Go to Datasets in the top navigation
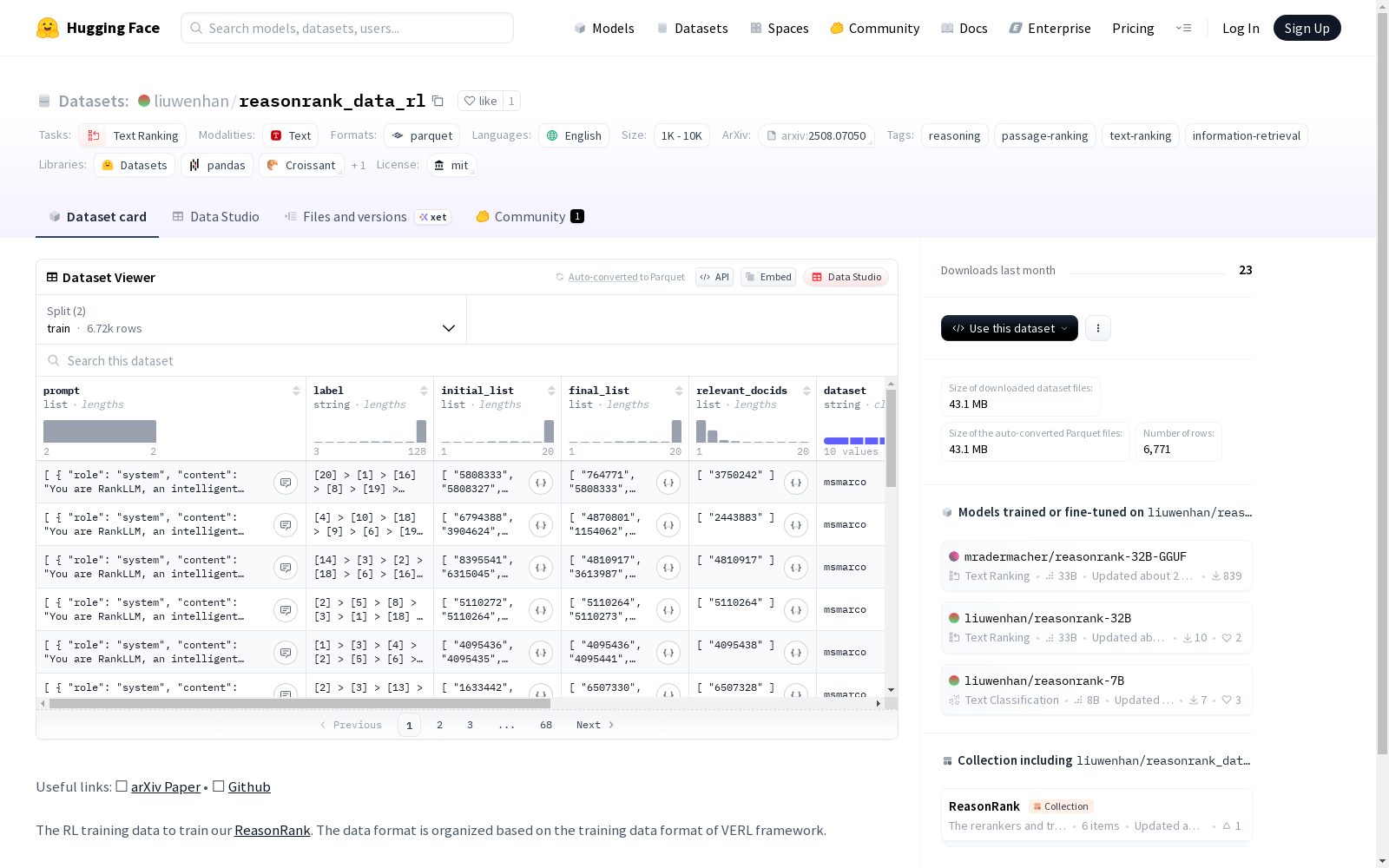 [x=692, y=28]
